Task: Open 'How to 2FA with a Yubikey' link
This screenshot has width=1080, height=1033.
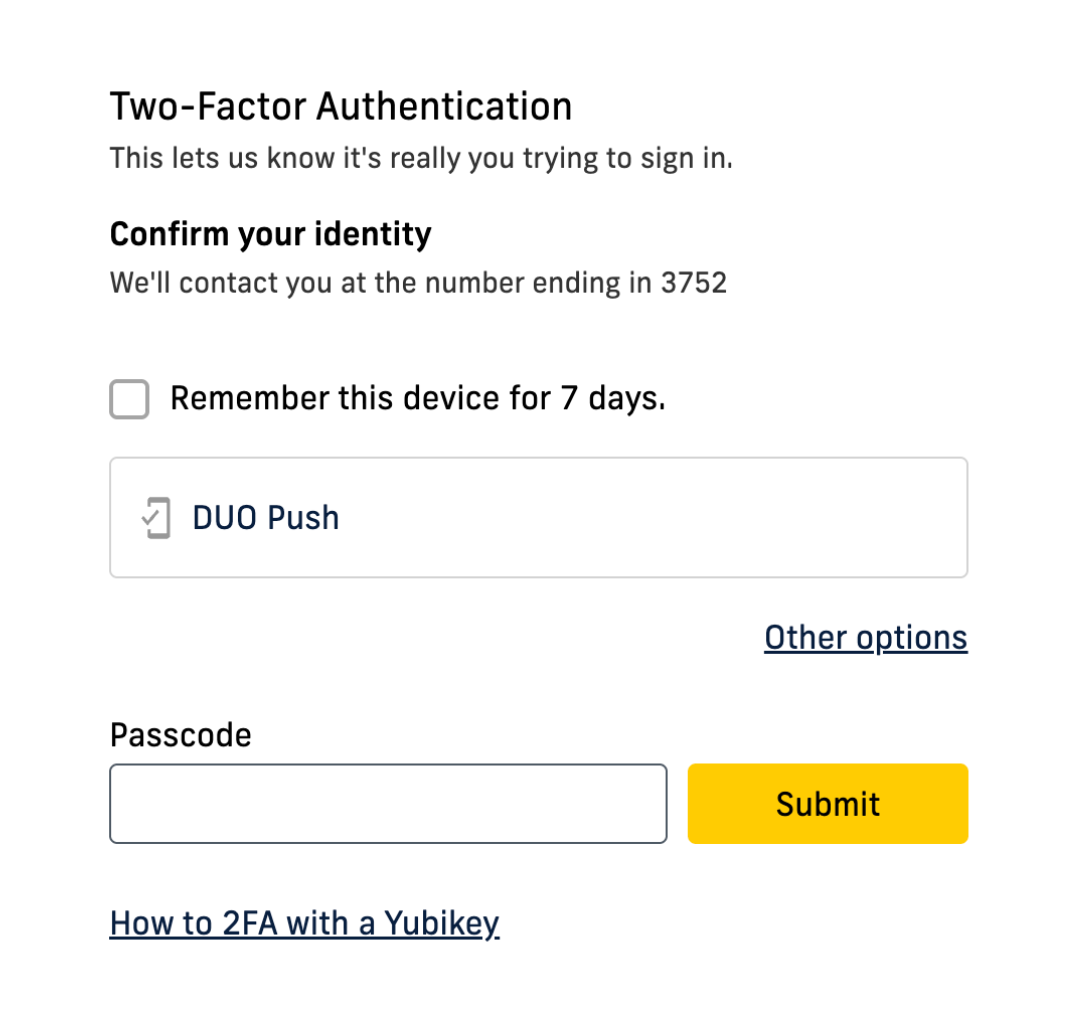Action: coord(304,923)
